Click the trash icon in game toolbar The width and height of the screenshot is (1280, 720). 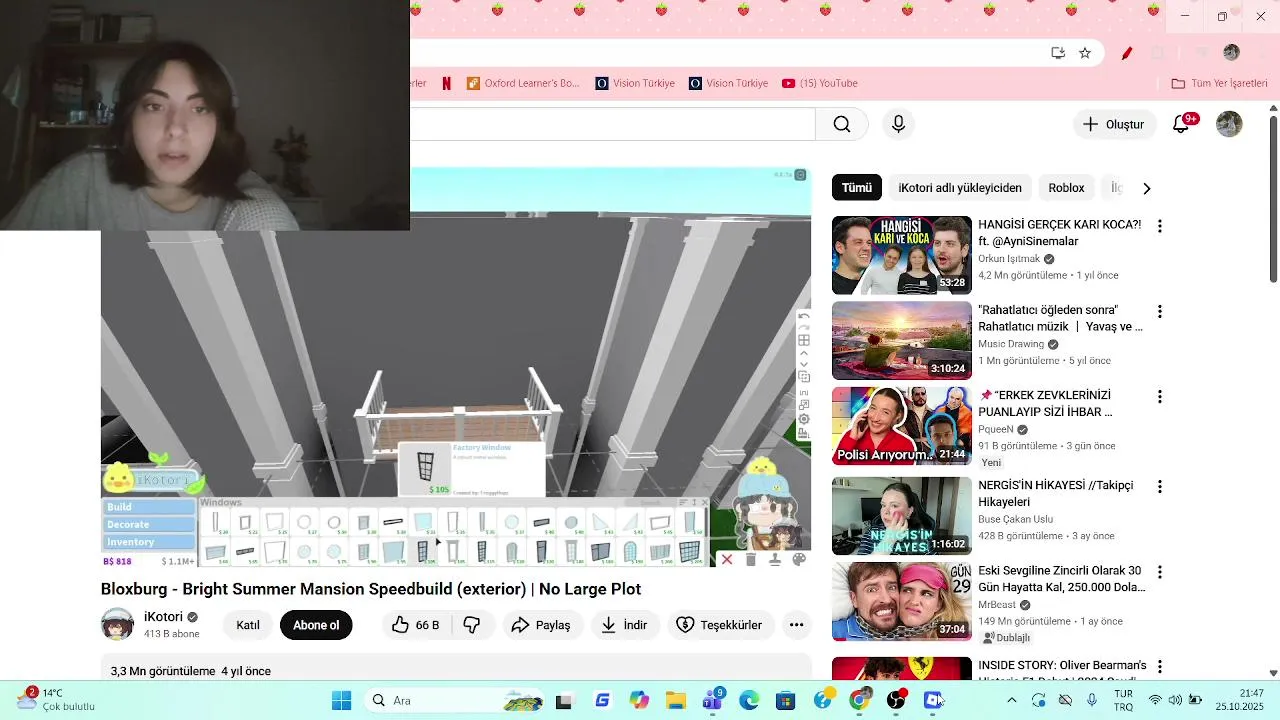coord(751,560)
